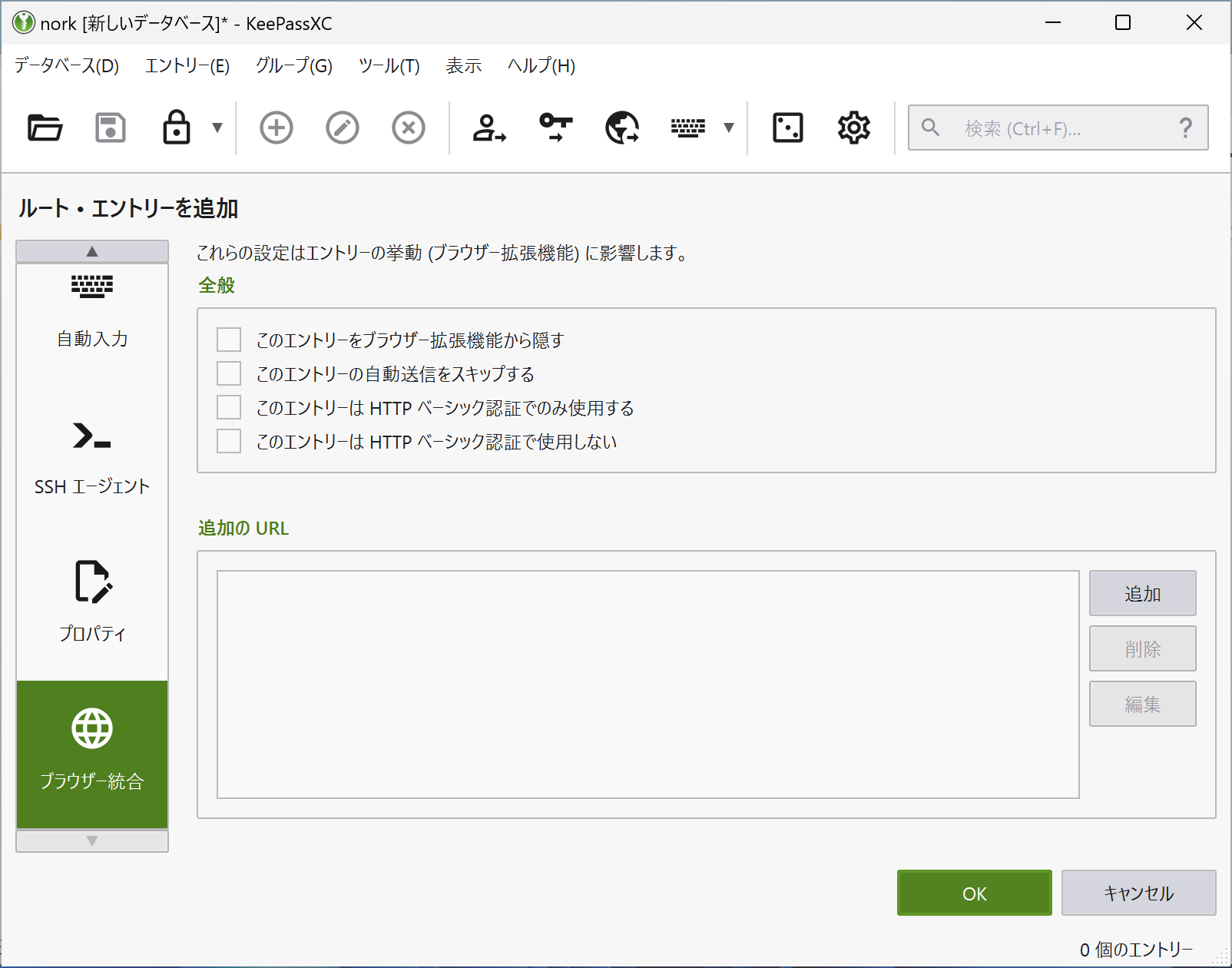Open the lock button dropdown arrow
1232x968 pixels.
(x=217, y=128)
